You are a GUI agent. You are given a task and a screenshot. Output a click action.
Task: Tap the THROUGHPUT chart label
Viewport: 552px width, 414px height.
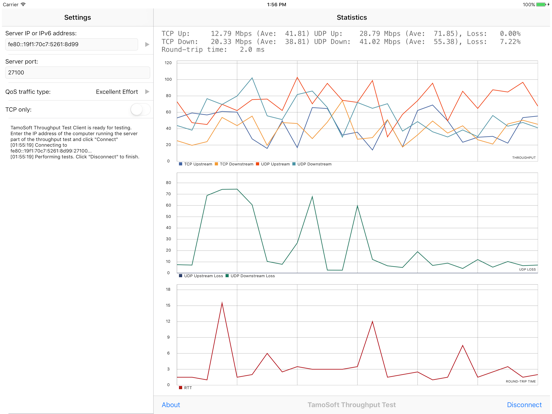524,158
